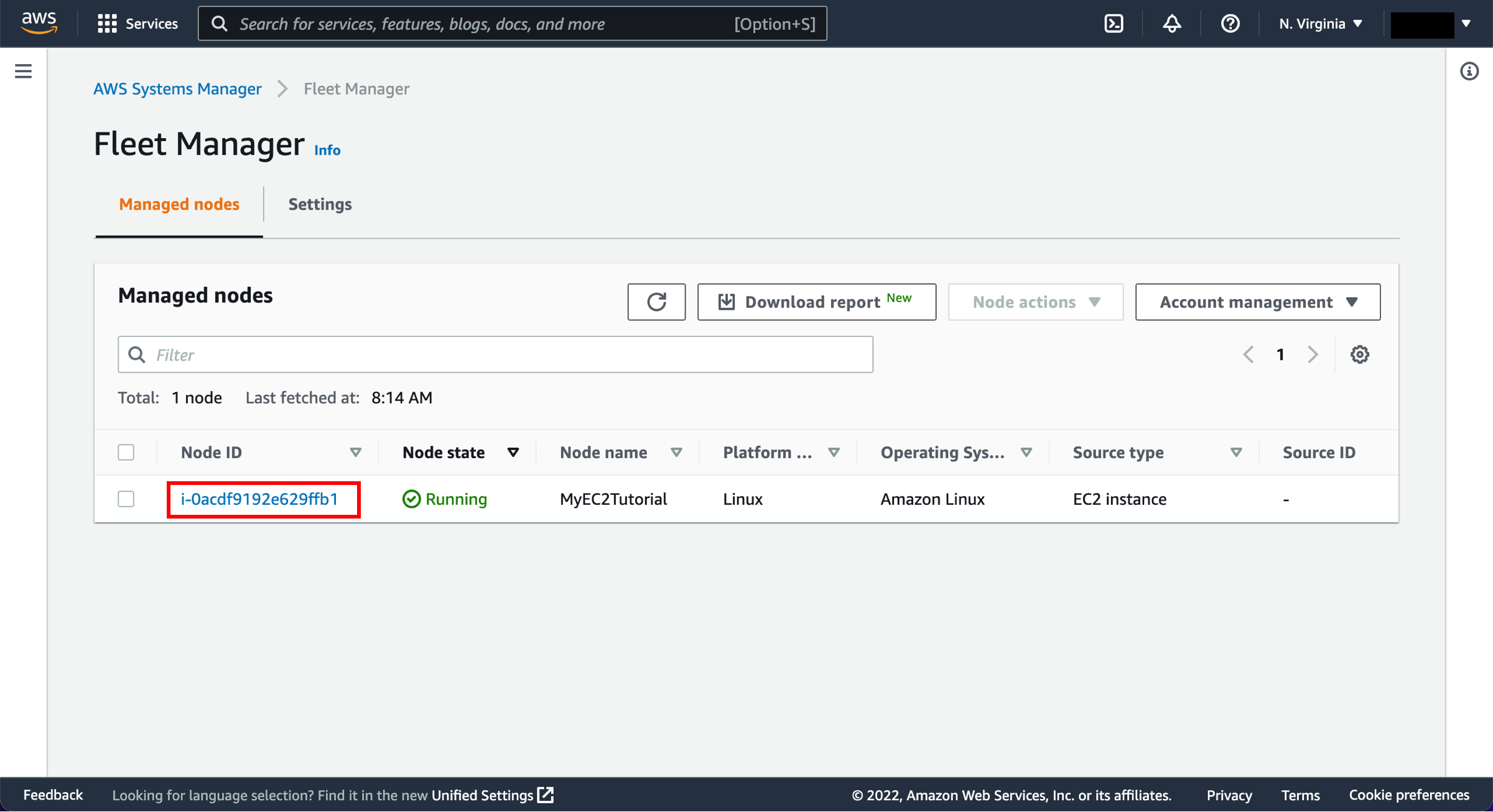Open the help question mark menu

(1230, 24)
